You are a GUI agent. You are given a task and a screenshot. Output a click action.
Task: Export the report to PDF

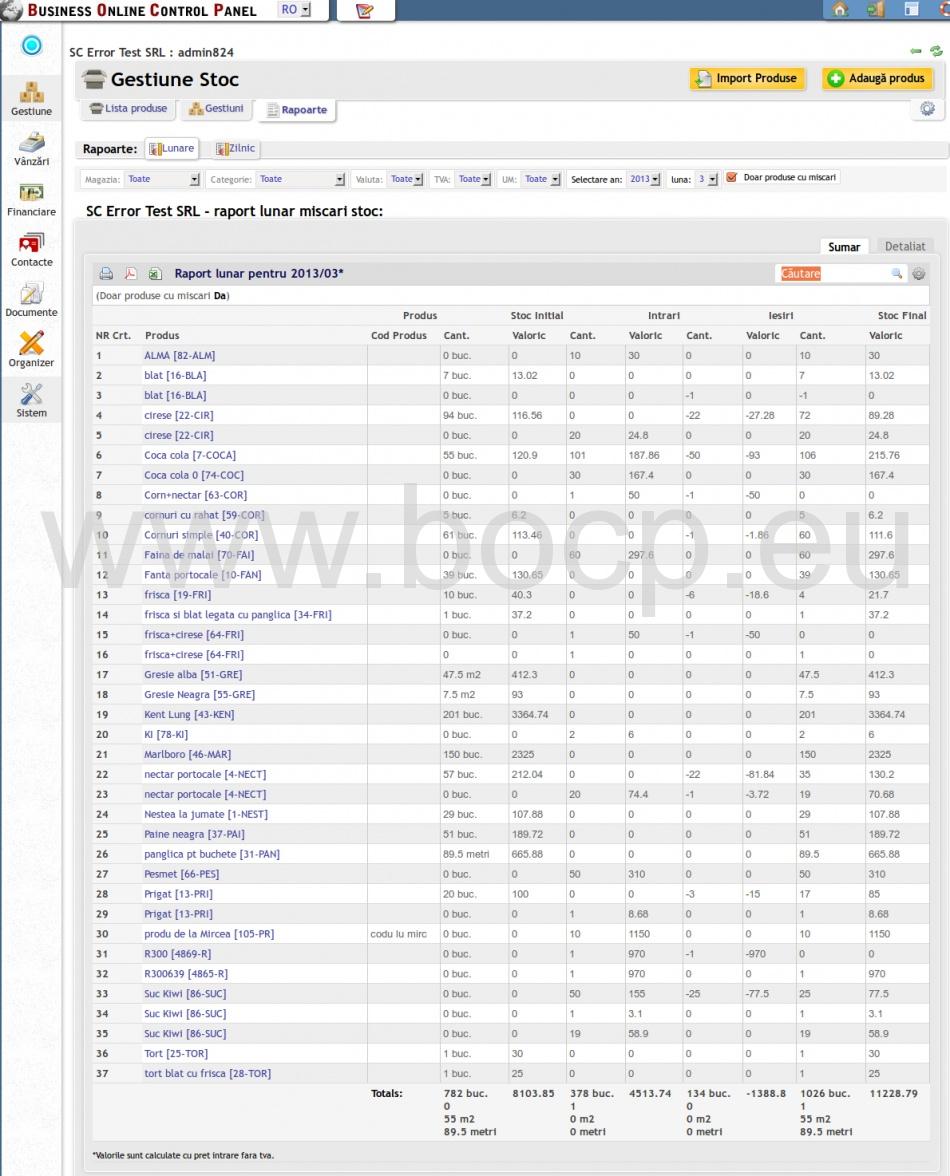[130, 274]
